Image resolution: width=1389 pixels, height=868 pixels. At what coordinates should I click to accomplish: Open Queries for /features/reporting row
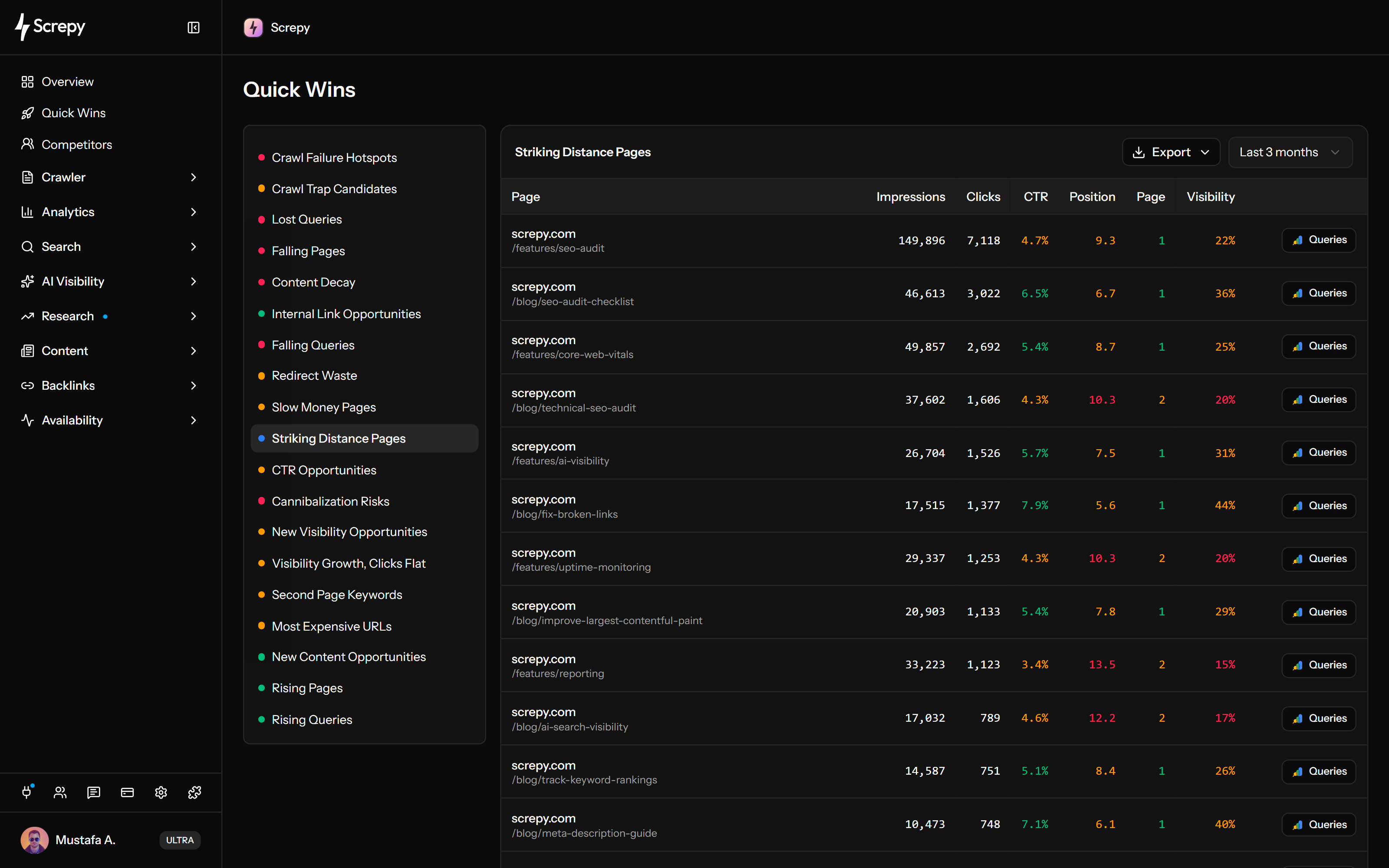[1319, 665]
